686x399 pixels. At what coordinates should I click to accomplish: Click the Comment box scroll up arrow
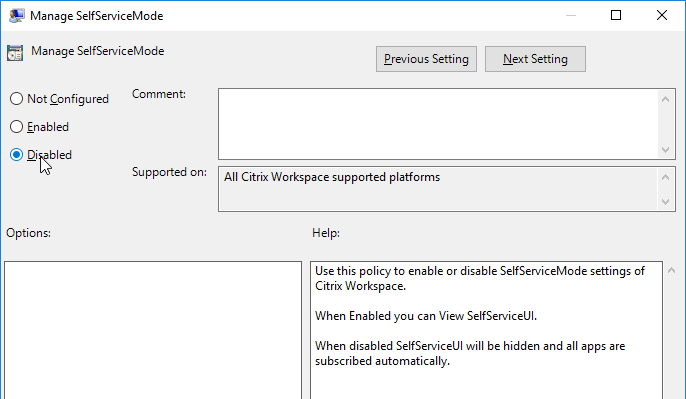[x=665, y=99]
